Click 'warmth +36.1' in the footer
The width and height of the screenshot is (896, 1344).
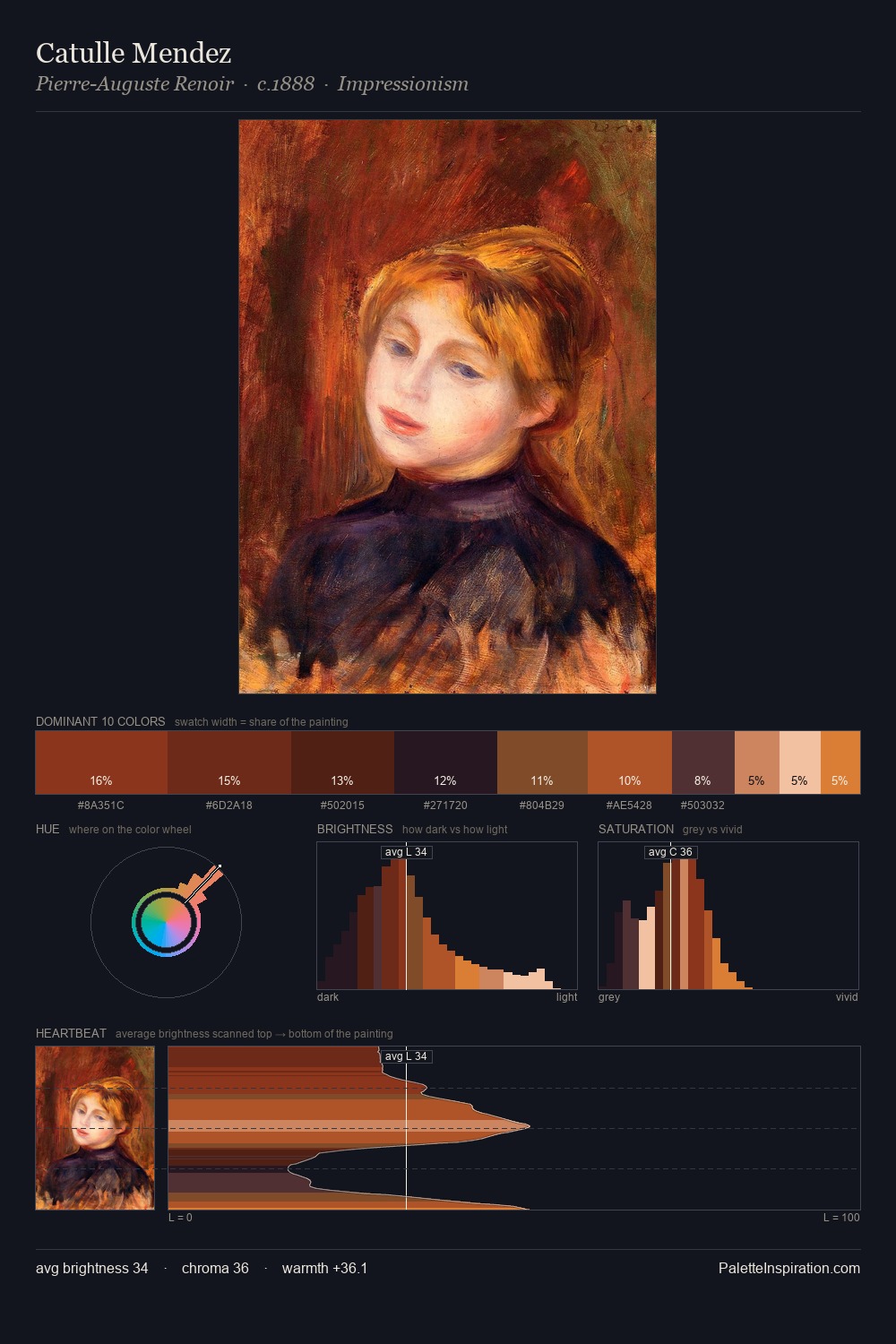coord(324,1268)
